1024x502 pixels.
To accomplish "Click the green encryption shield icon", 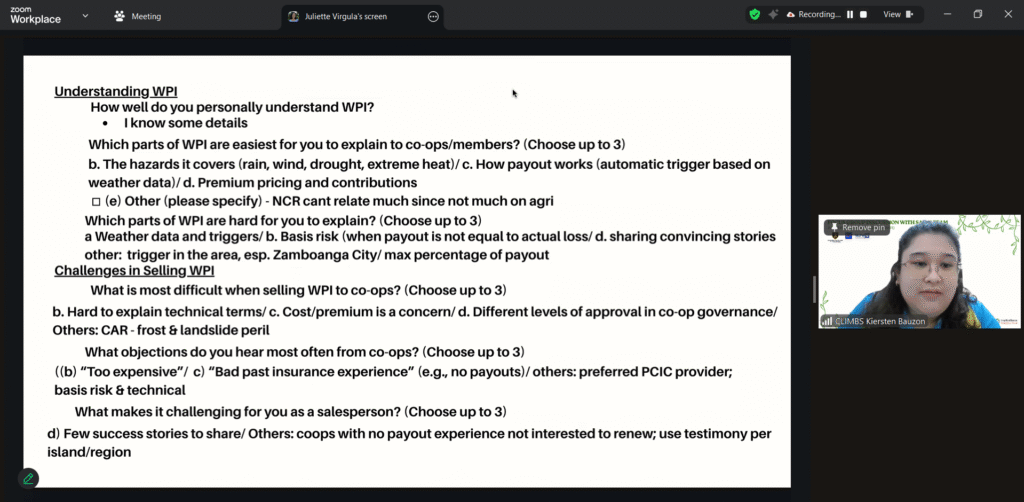I will 755,15.
